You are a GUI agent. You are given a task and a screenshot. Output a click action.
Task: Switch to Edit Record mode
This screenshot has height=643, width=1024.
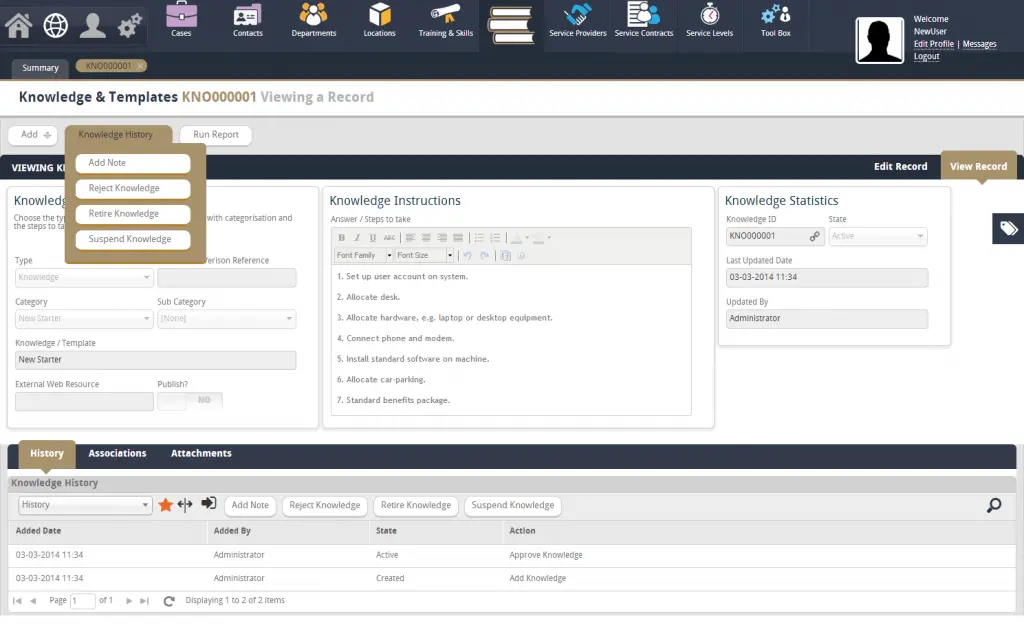tap(901, 166)
